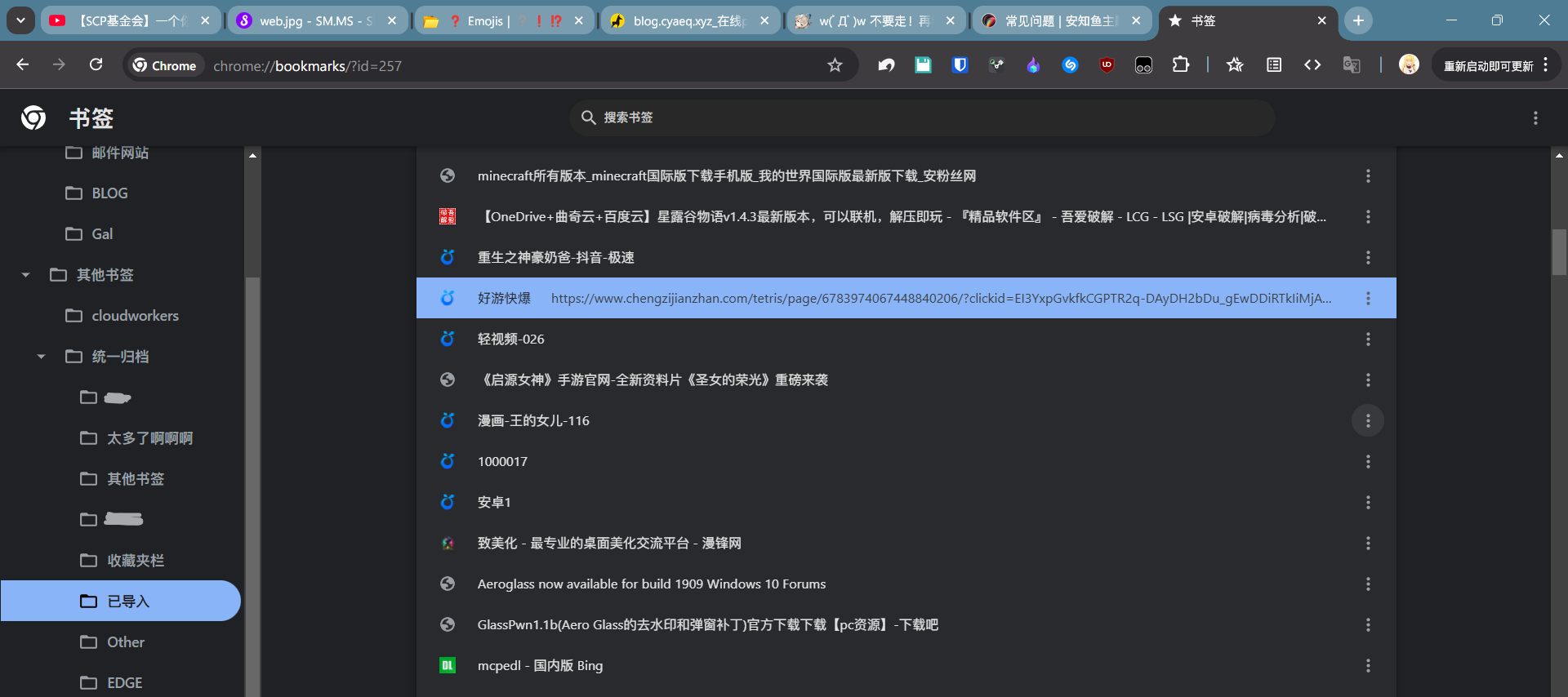Open the tab search dropdown chevron
Screen dimensions: 1568x697
point(20,20)
